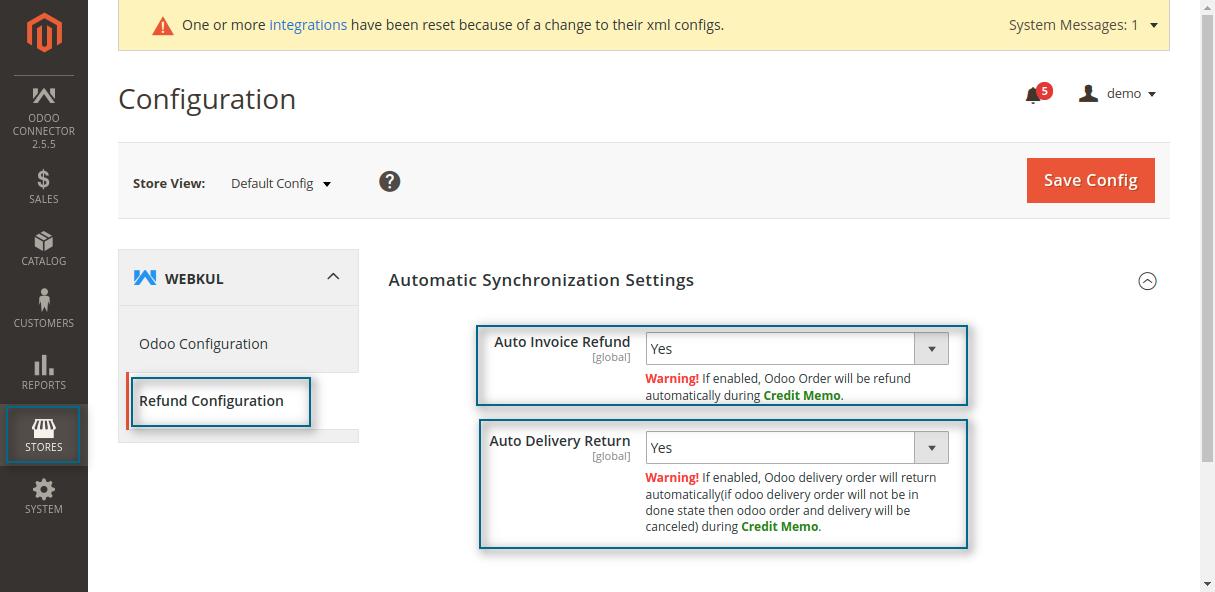This screenshot has height=592, width=1215.
Task: Click the Save Config button
Action: click(1090, 180)
